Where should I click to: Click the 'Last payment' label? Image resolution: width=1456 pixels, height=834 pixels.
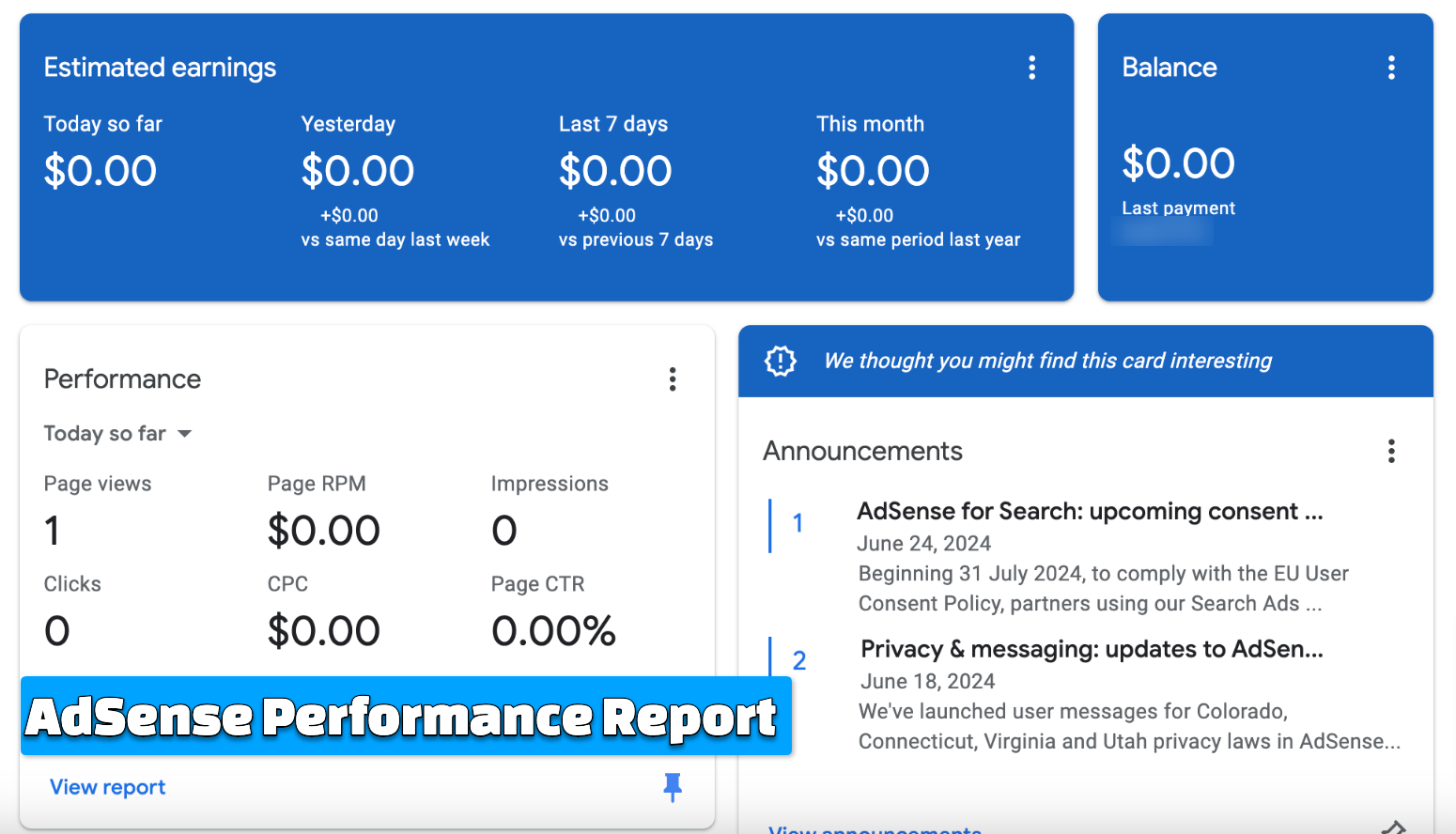(1178, 208)
